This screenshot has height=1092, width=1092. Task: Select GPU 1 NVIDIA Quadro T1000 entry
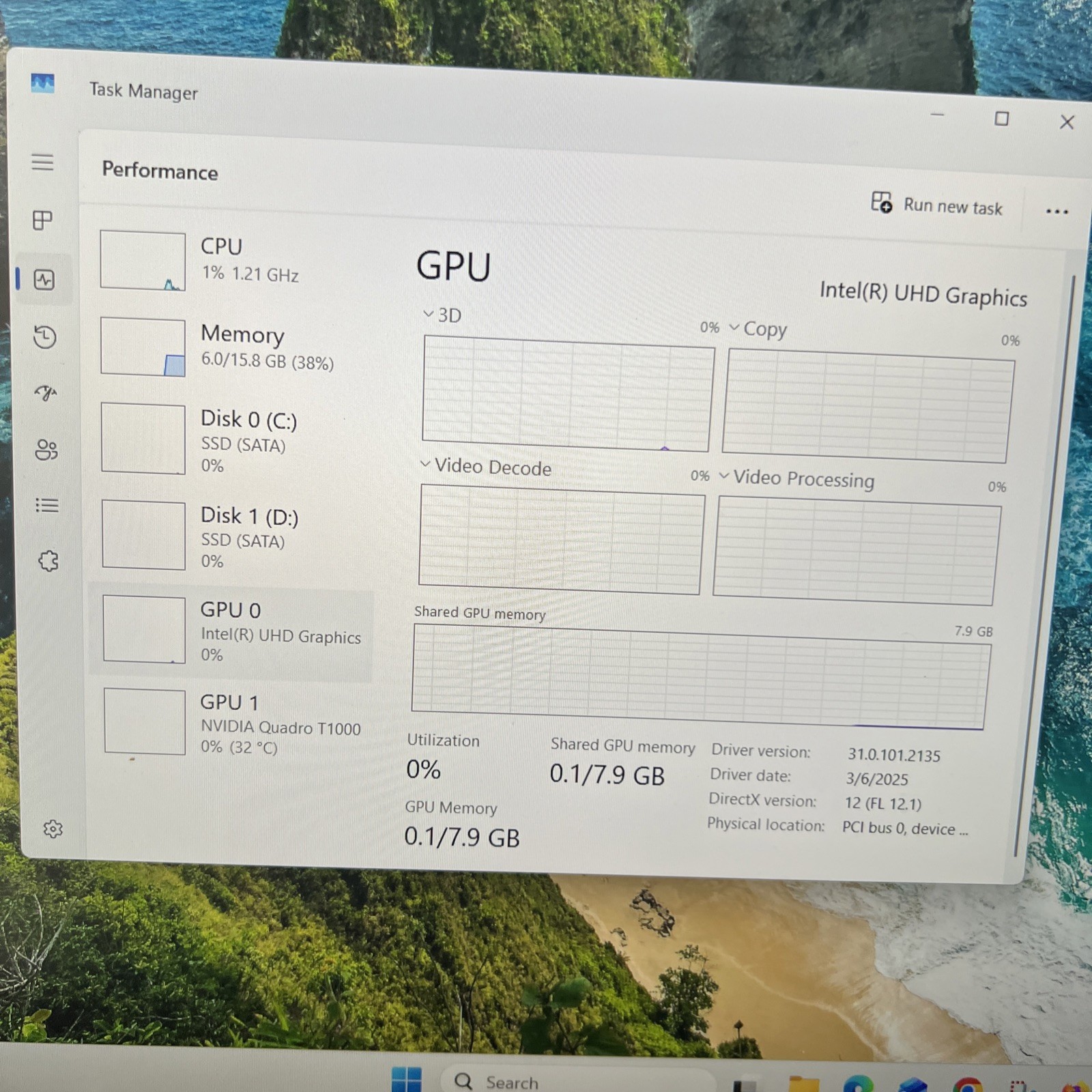[x=232, y=723]
